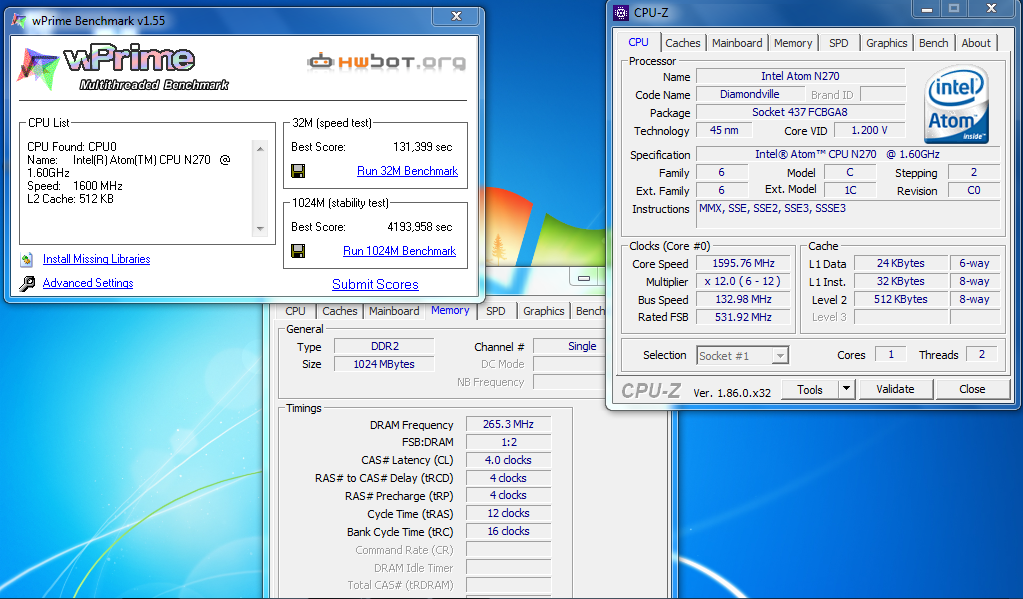
Task: Click the '531.92 MHz' rated FSB value
Action: [x=743, y=317]
